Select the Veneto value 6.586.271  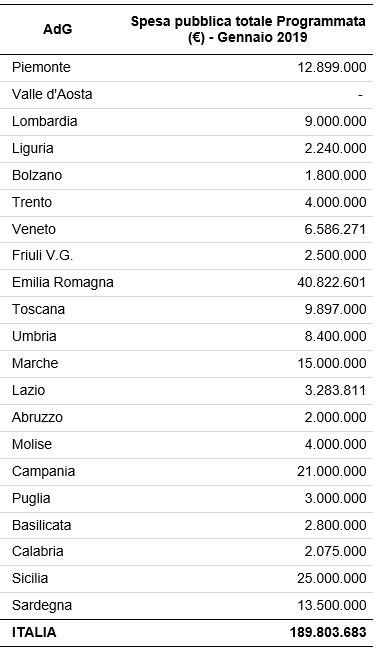click(335, 229)
